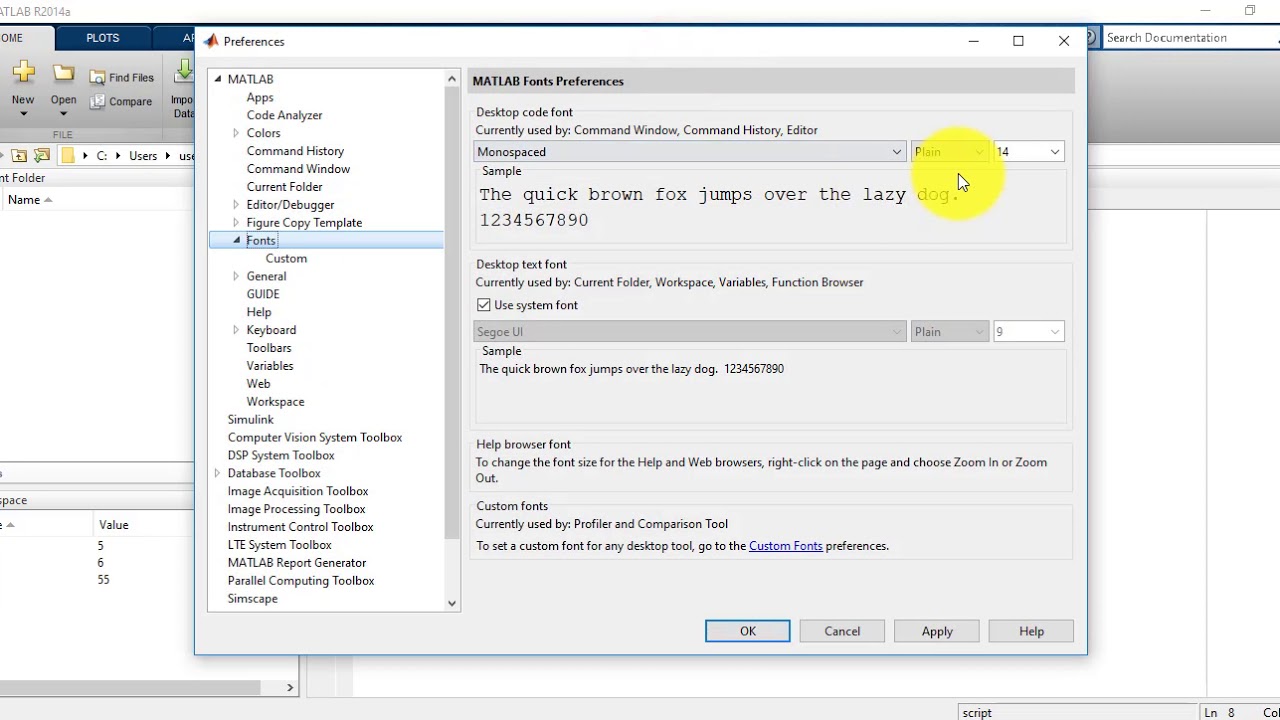Expand the Figure Copy Template node

[236, 223]
